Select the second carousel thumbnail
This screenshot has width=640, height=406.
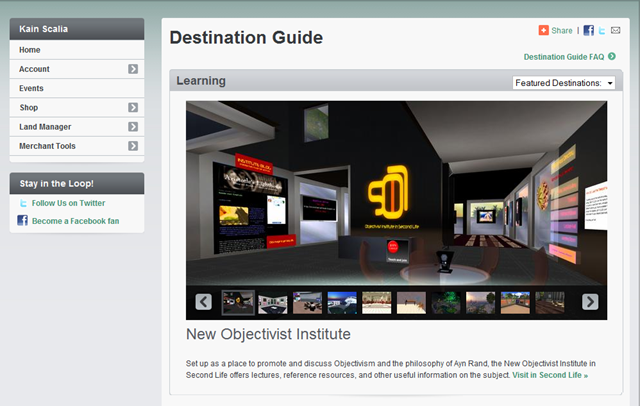273,303
